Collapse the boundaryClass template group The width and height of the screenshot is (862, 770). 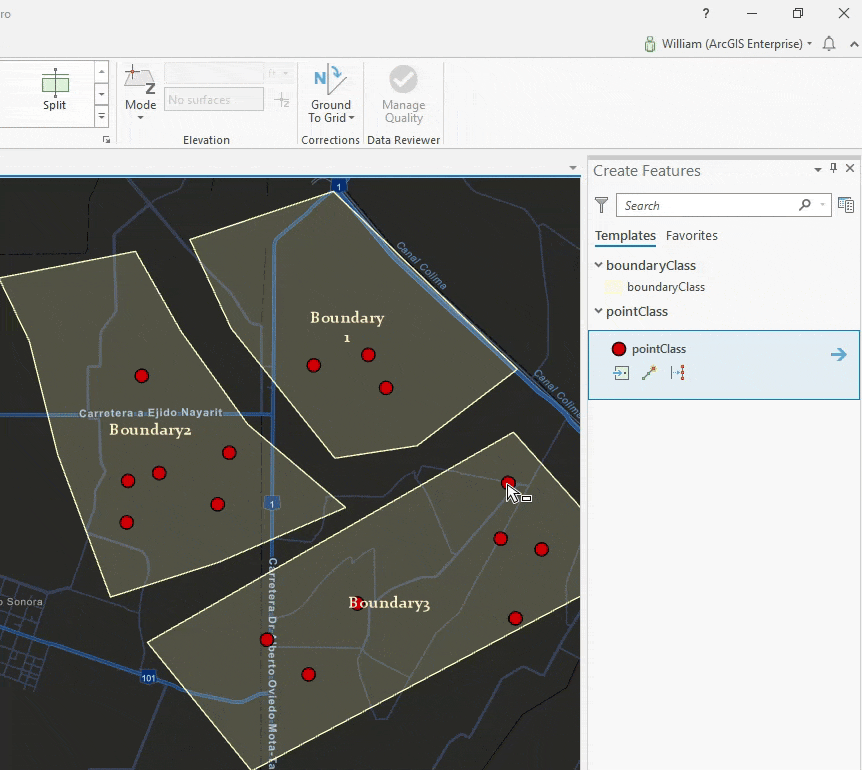(598, 265)
